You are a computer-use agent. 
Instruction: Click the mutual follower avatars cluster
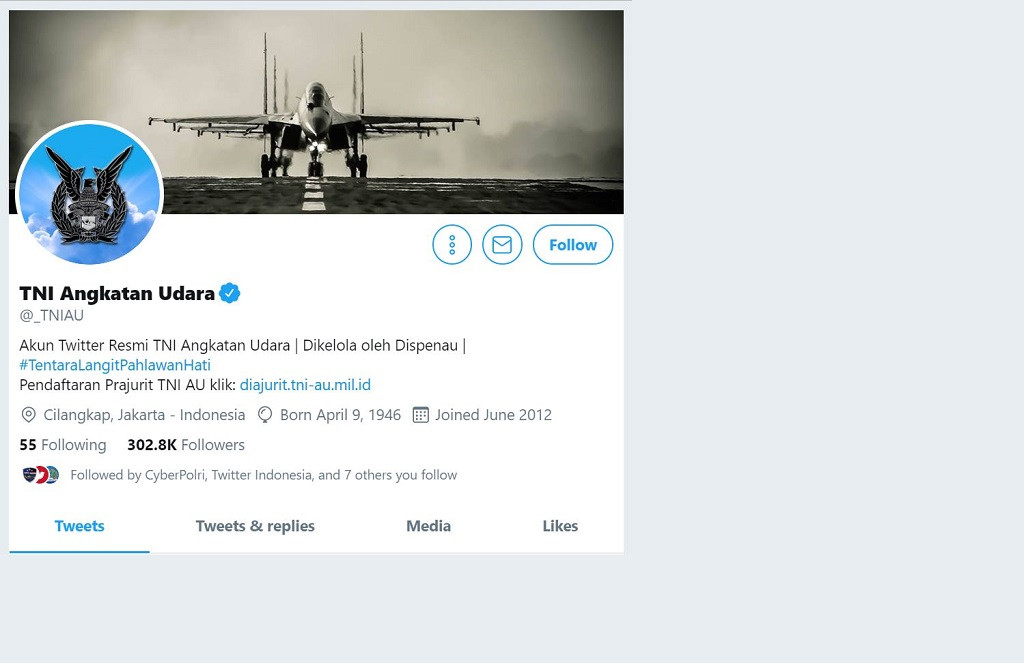(x=41, y=475)
